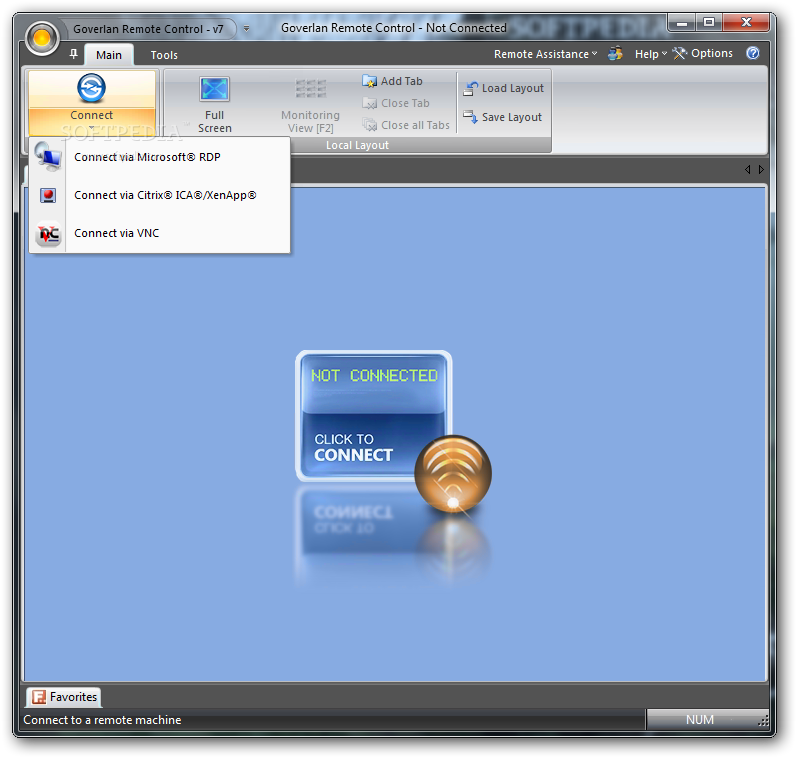This screenshot has height=758, width=797.
Task: Click Load Layout
Action: (503, 88)
